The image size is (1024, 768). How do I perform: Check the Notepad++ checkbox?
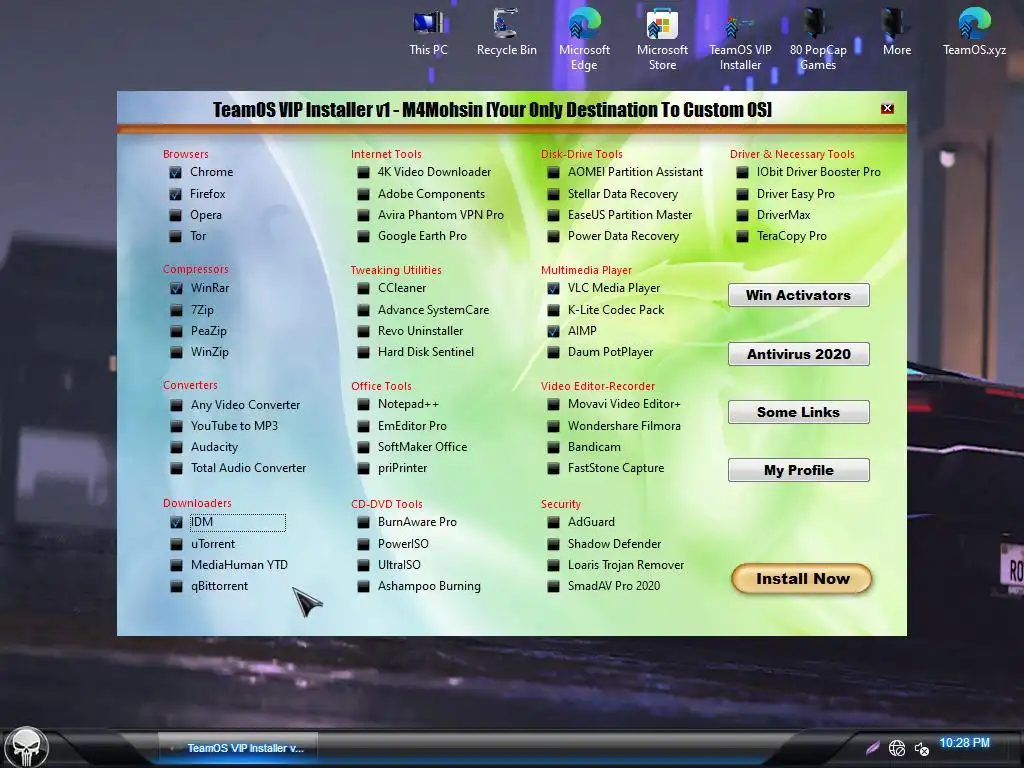(364, 405)
